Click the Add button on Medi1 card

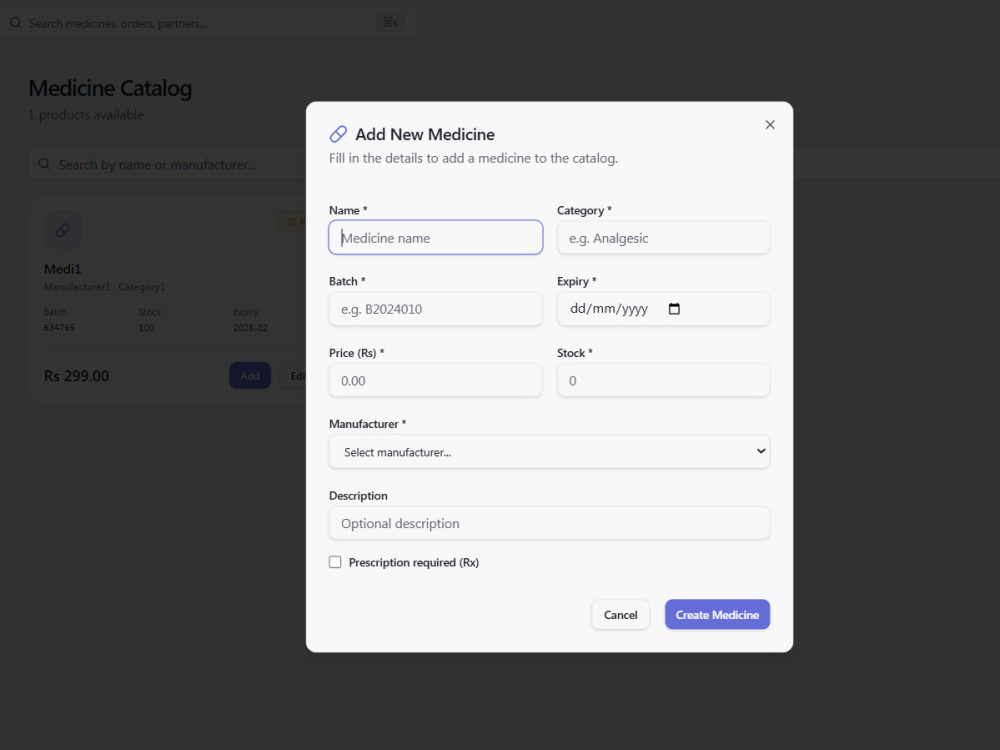coord(250,376)
